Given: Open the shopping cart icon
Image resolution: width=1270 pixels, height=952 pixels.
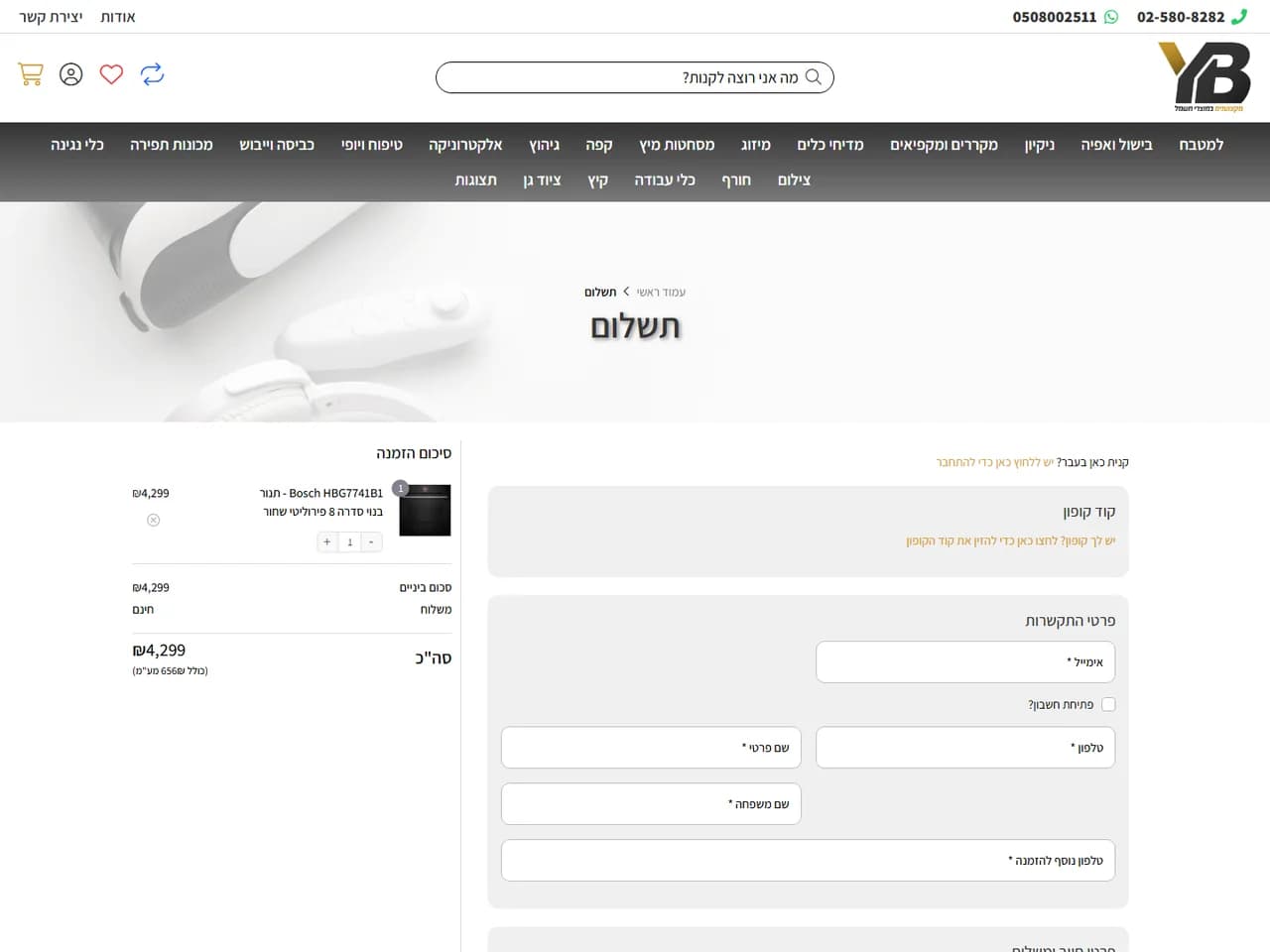Looking at the screenshot, I should (31, 74).
